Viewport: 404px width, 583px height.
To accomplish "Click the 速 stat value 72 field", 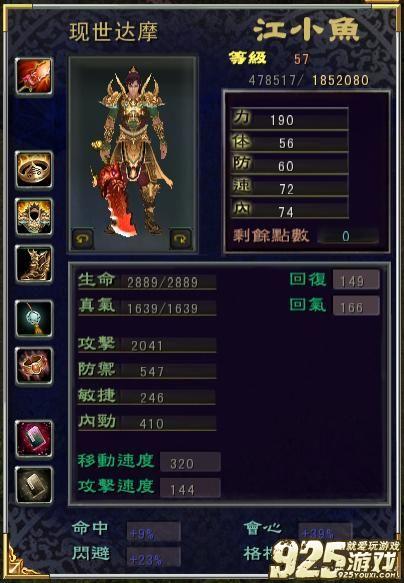I will 289,188.
